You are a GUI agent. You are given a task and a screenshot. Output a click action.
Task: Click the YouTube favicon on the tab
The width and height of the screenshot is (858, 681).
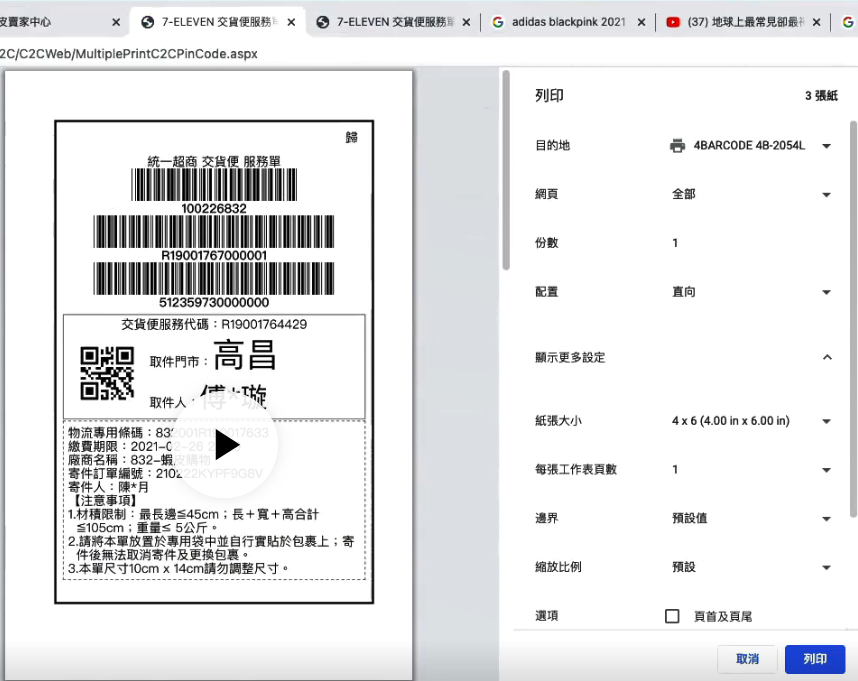click(x=673, y=22)
